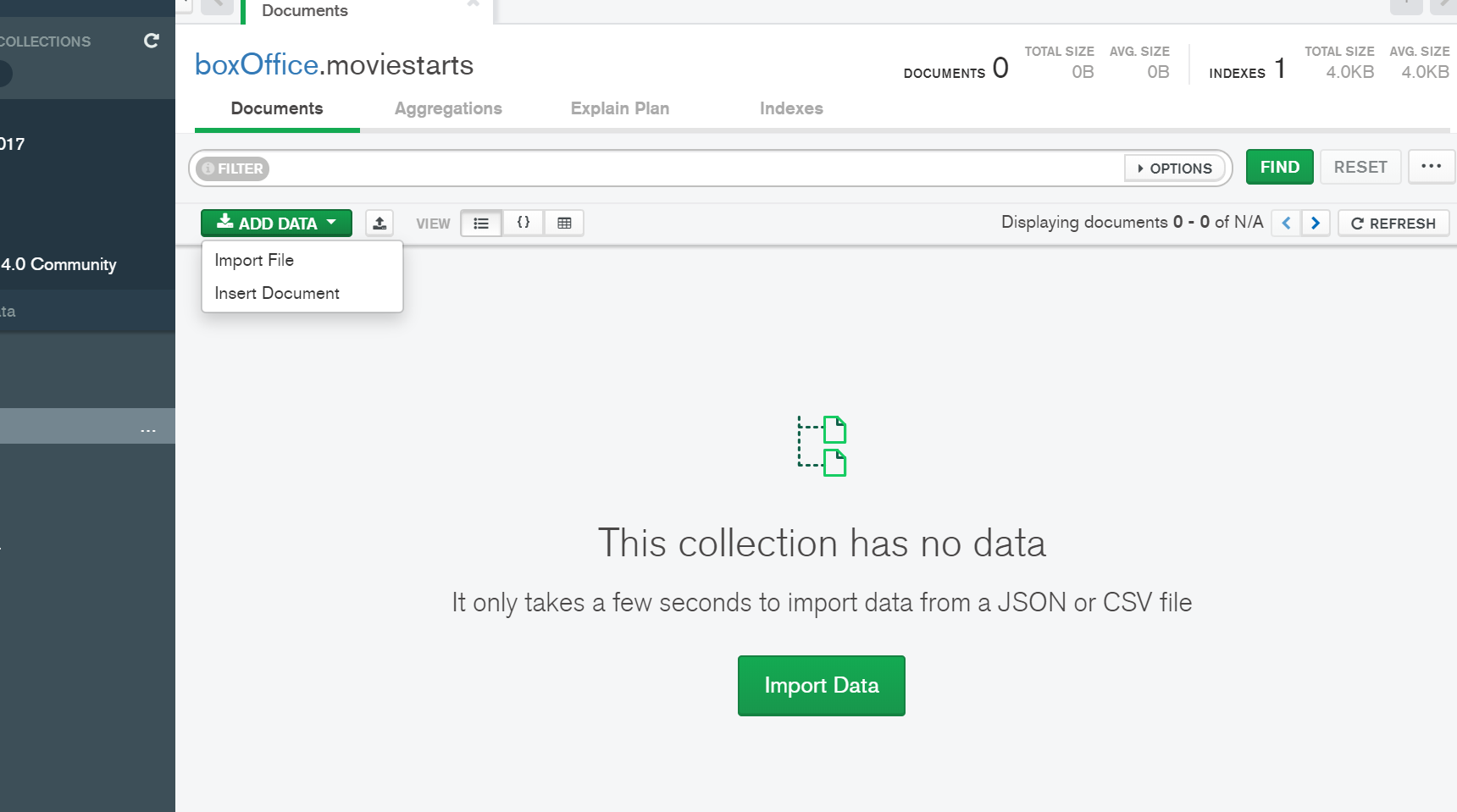Screen dimensions: 1457x812
Task: Switch to JSON view
Action: tap(524, 224)
